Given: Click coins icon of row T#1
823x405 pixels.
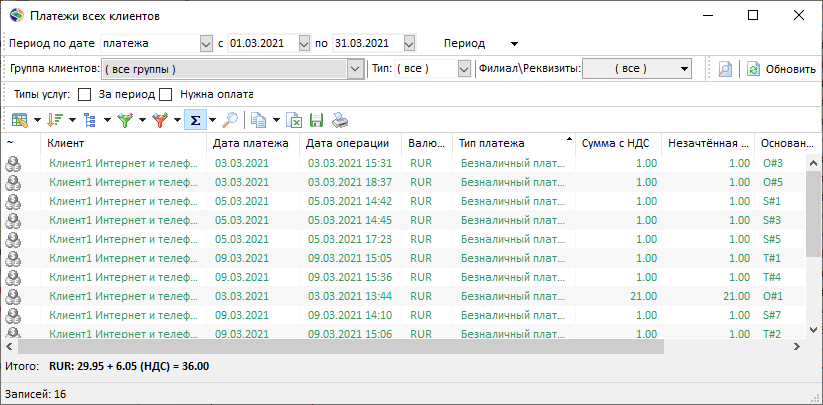Looking at the screenshot, I should 13,258.
